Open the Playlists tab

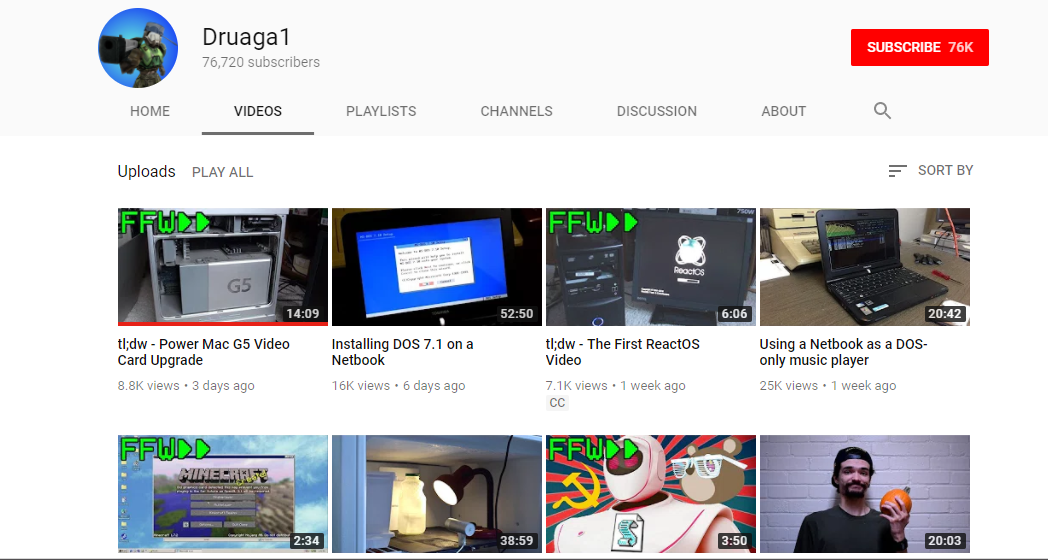(x=381, y=112)
